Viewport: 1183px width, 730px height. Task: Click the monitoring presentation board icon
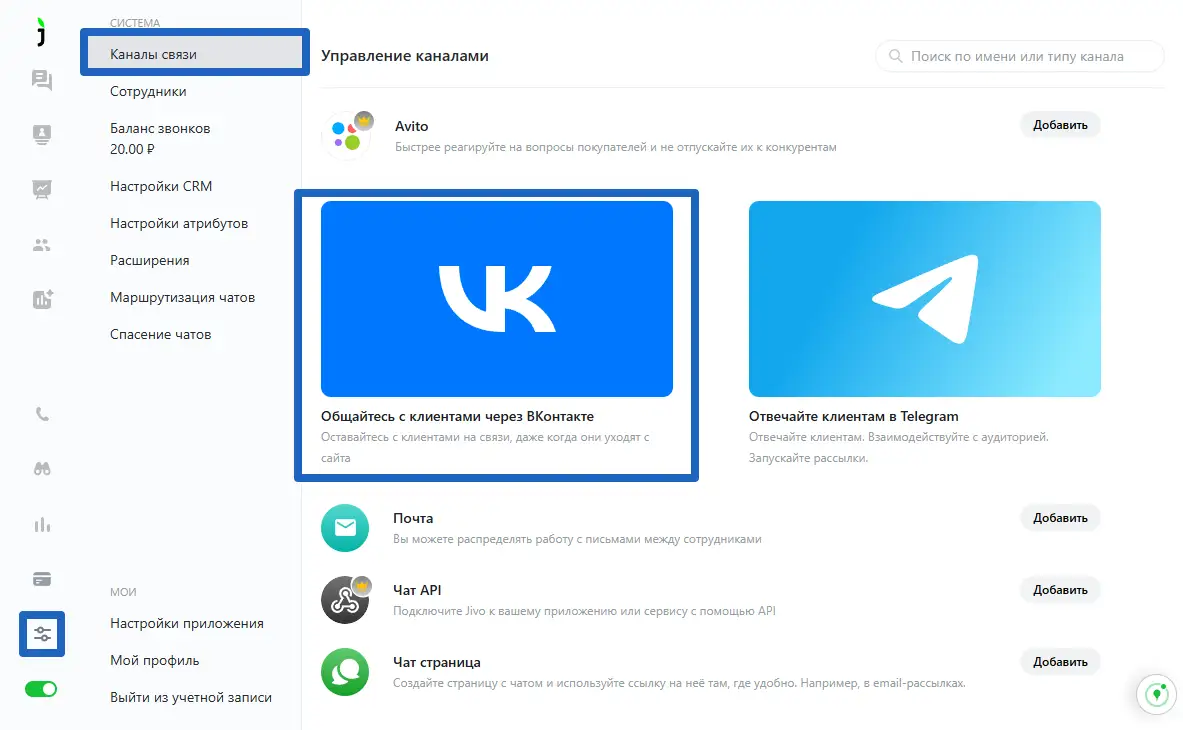pyautogui.click(x=41, y=189)
